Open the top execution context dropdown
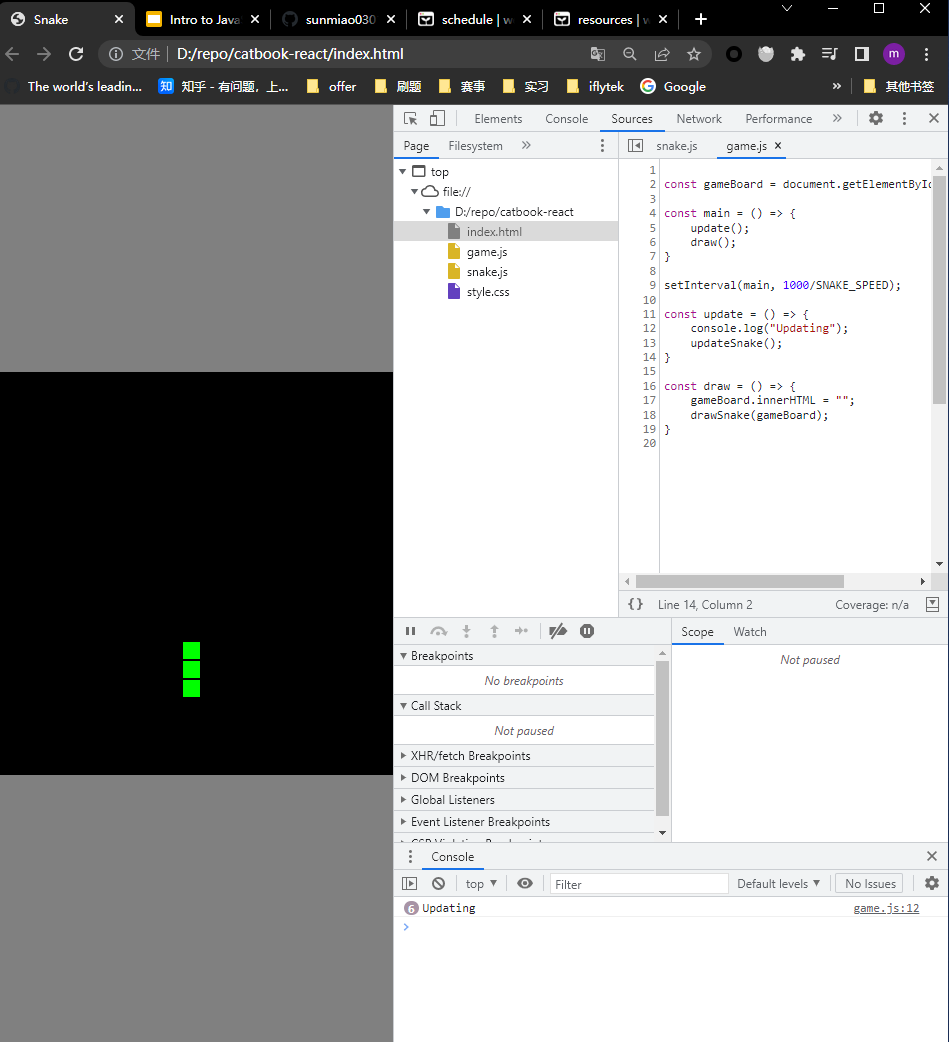Screen dimensions: 949x1042 [481, 884]
